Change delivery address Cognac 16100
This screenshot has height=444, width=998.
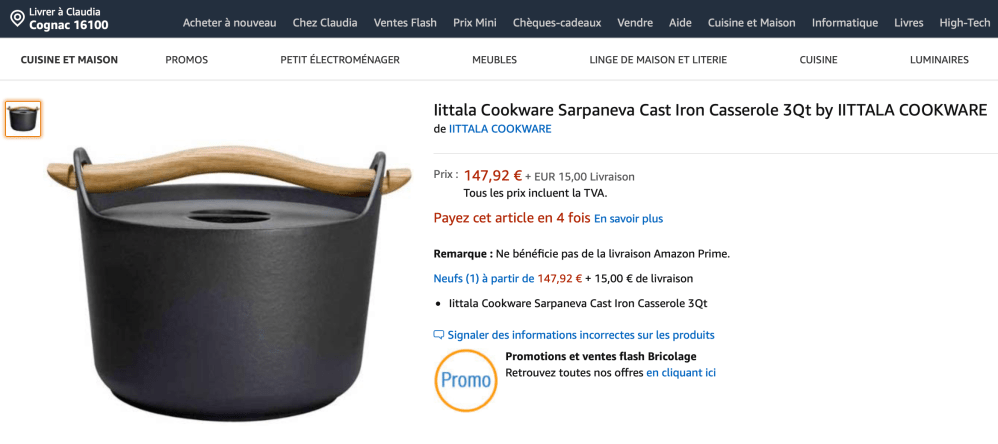[69, 25]
